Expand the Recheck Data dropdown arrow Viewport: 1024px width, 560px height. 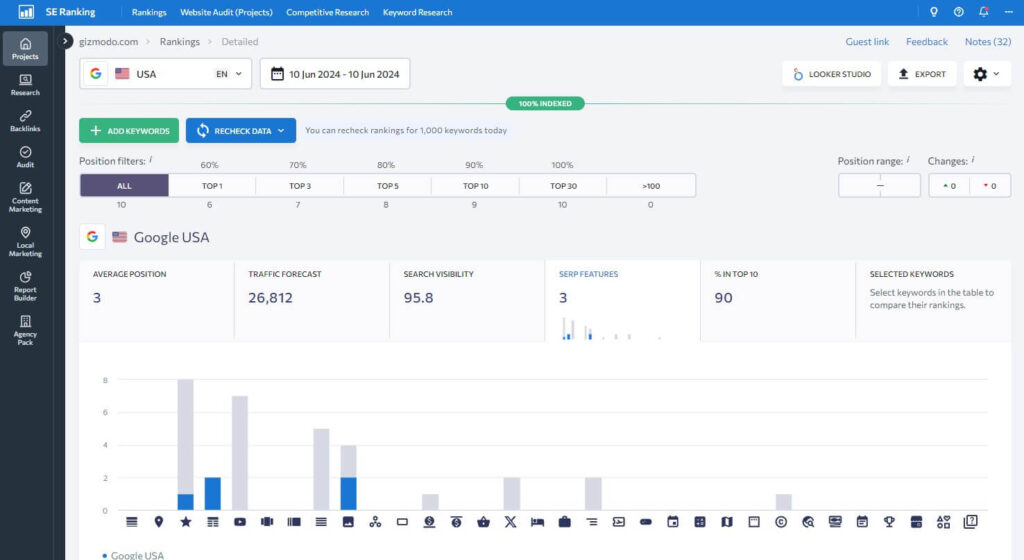282,131
